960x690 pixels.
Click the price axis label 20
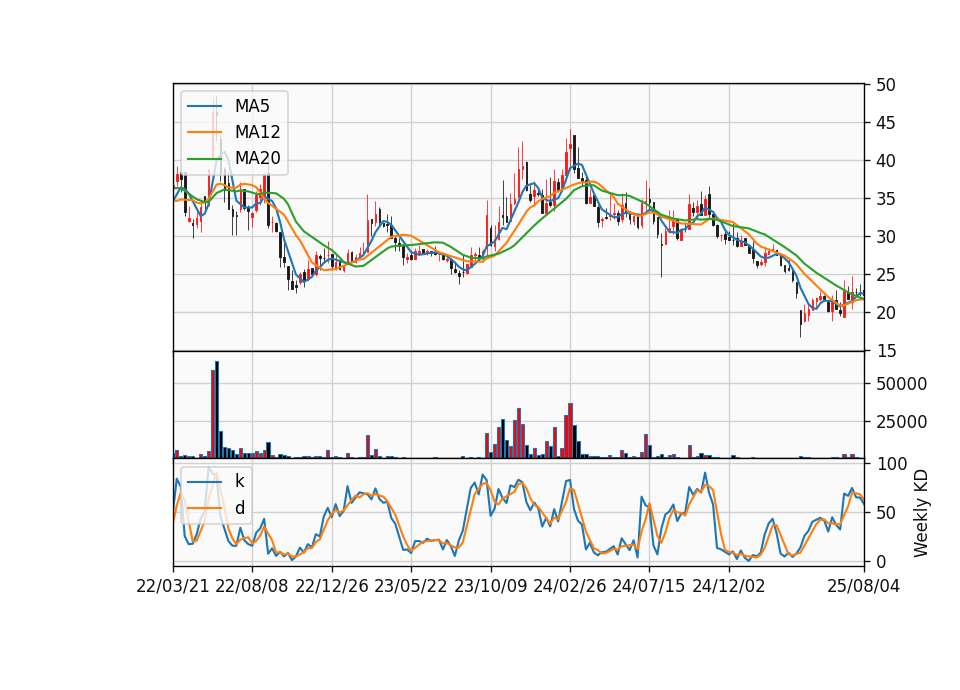click(885, 313)
